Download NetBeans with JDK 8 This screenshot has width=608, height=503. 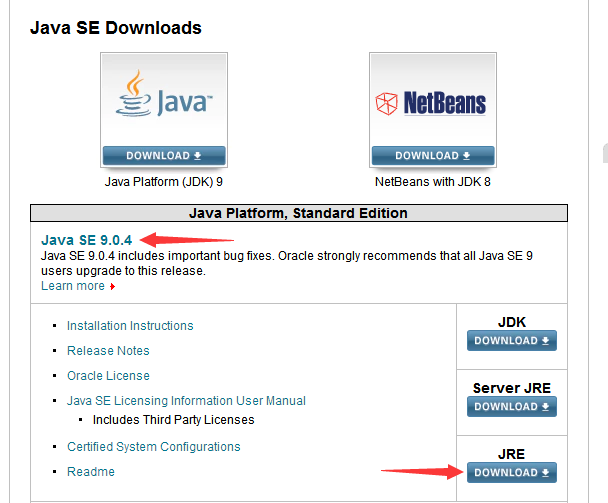tap(433, 156)
